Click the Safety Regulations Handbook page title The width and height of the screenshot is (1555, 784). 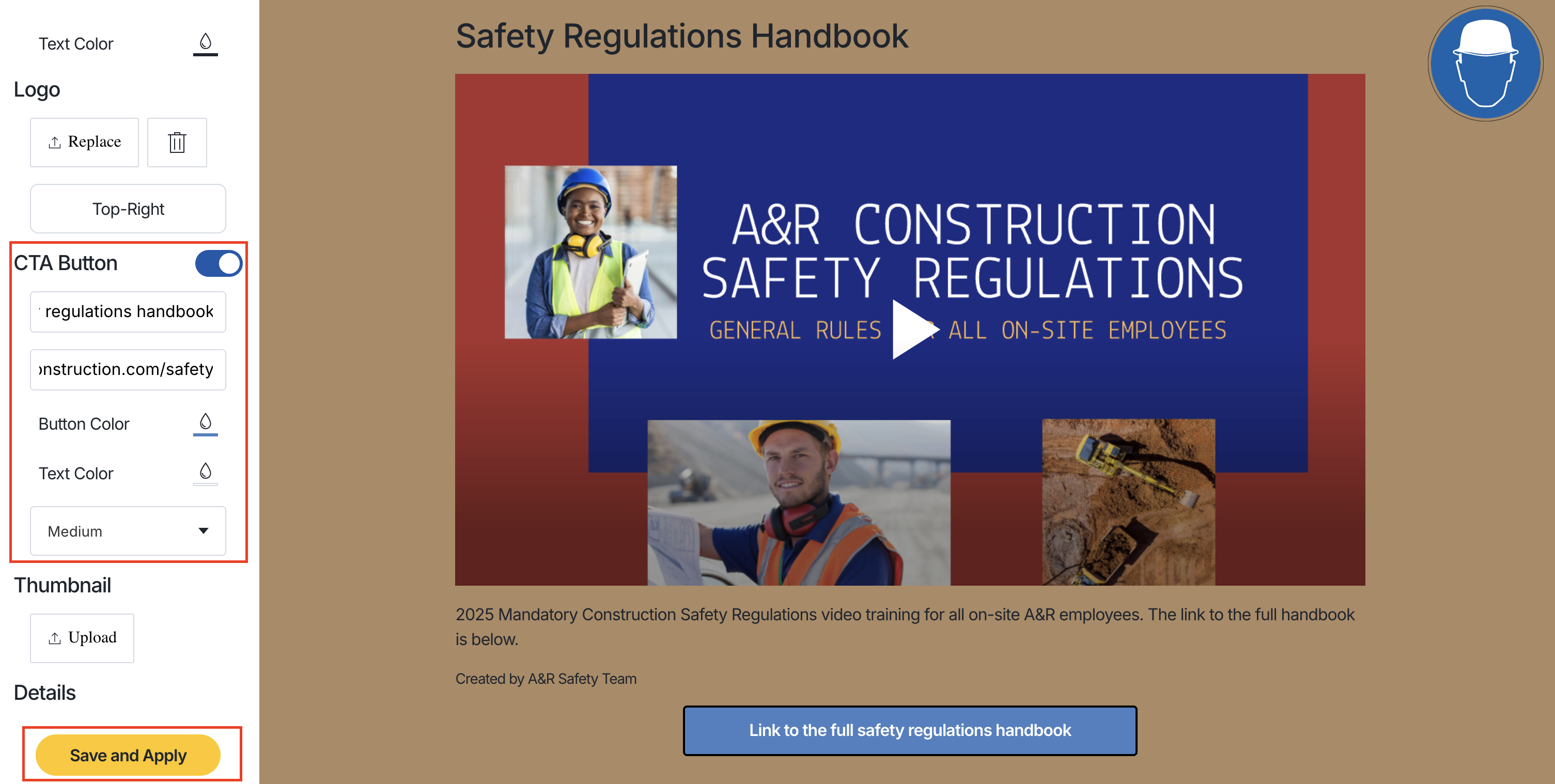(x=681, y=36)
